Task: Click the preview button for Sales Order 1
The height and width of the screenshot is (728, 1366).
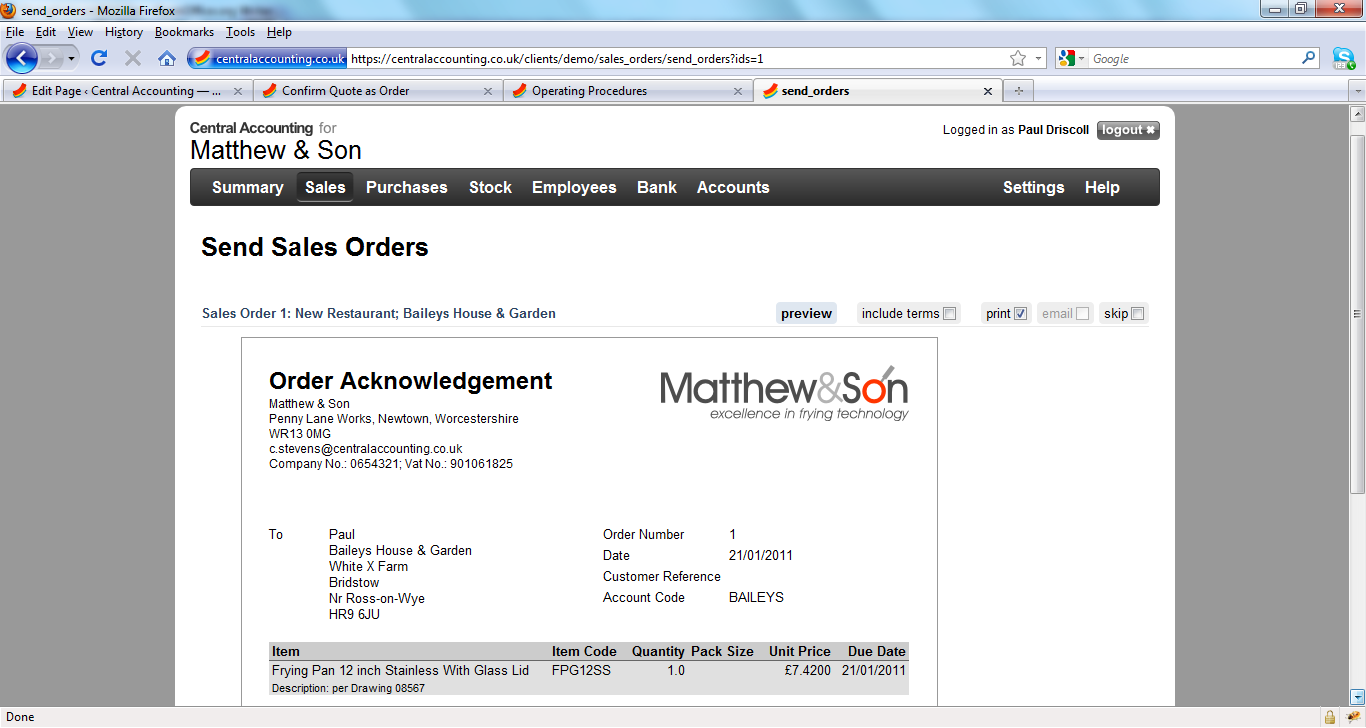Action: point(806,313)
